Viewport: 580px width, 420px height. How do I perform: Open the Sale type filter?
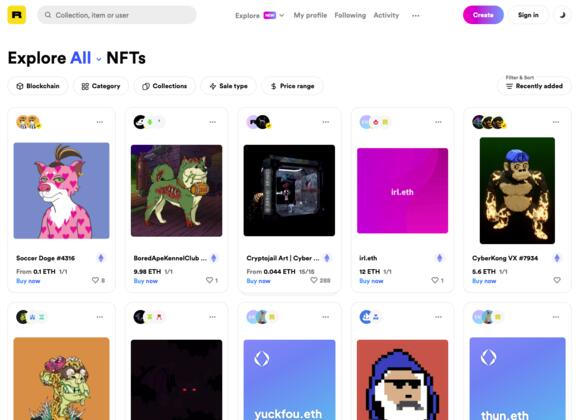228,86
